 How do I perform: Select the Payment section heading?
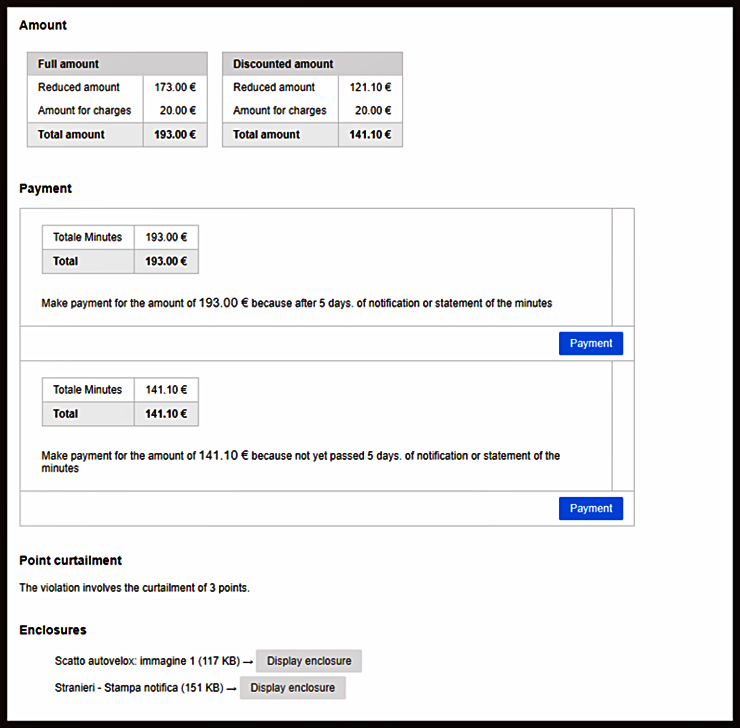[x=45, y=189]
